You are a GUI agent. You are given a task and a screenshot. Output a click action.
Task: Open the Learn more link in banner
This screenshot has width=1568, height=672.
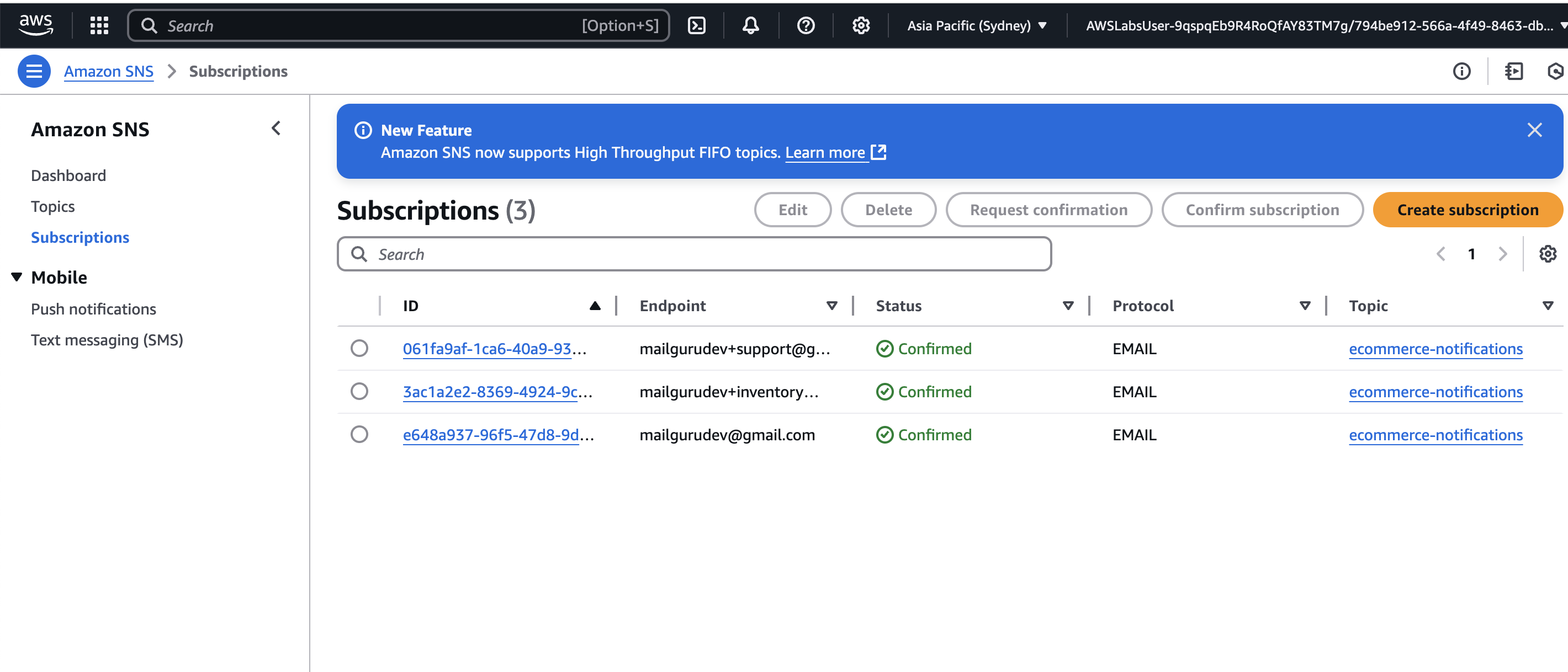coord(825,152)
